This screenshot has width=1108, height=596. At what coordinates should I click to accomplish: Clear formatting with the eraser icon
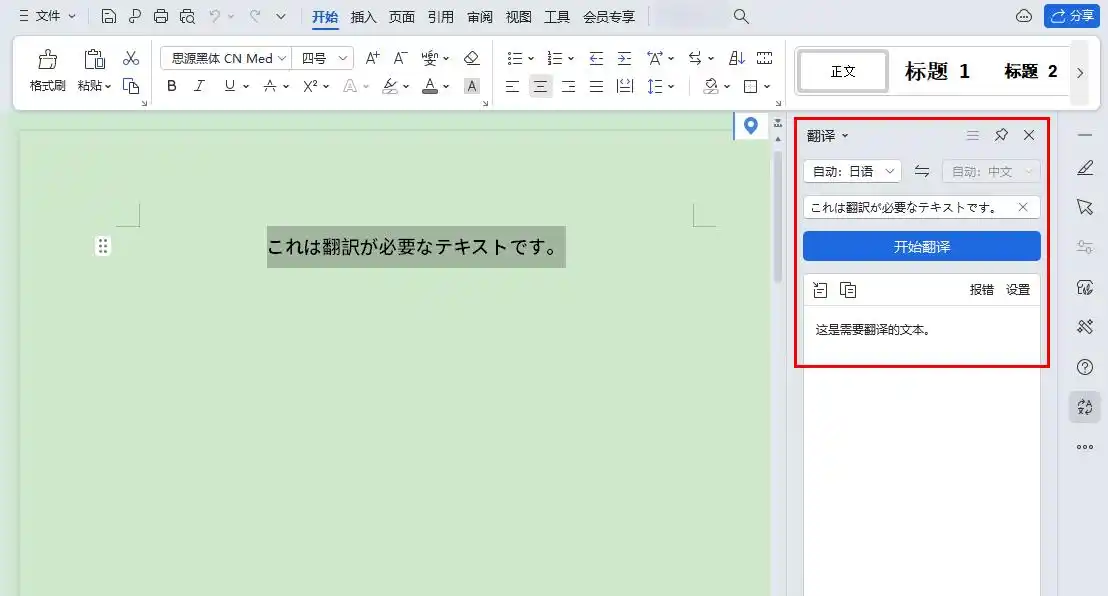(471, 58)
